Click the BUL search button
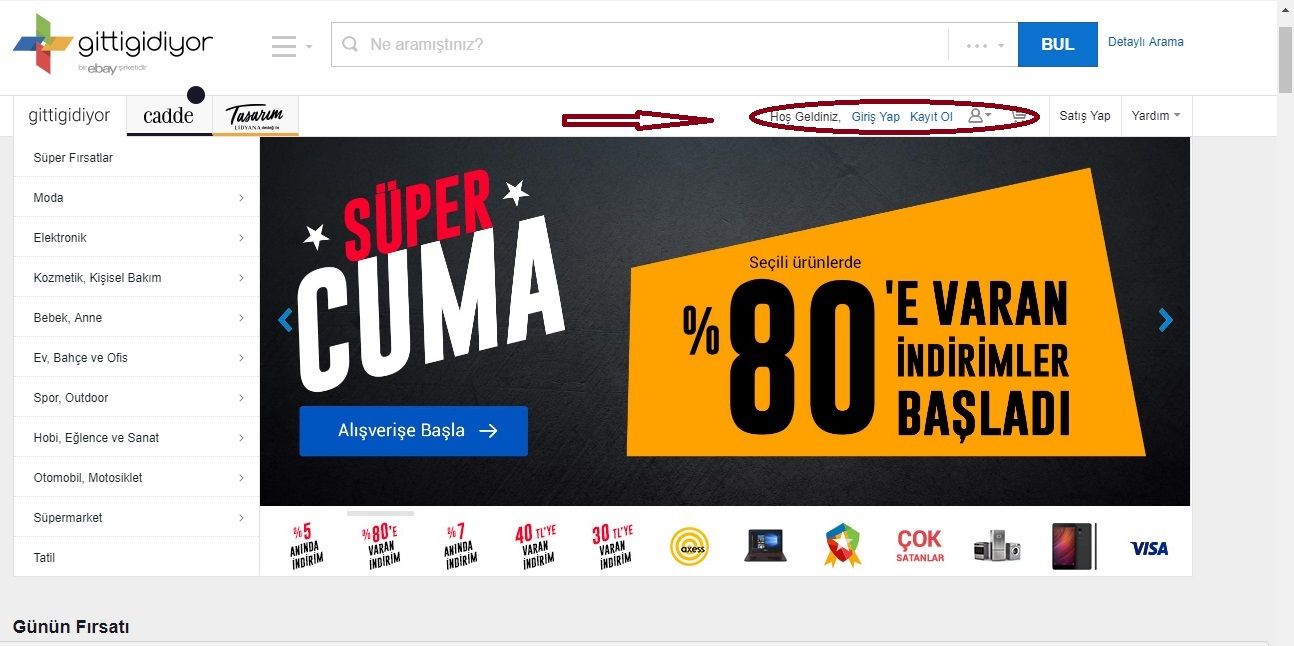Screen dimensions: 1294x646 [x=1057, y=45]
